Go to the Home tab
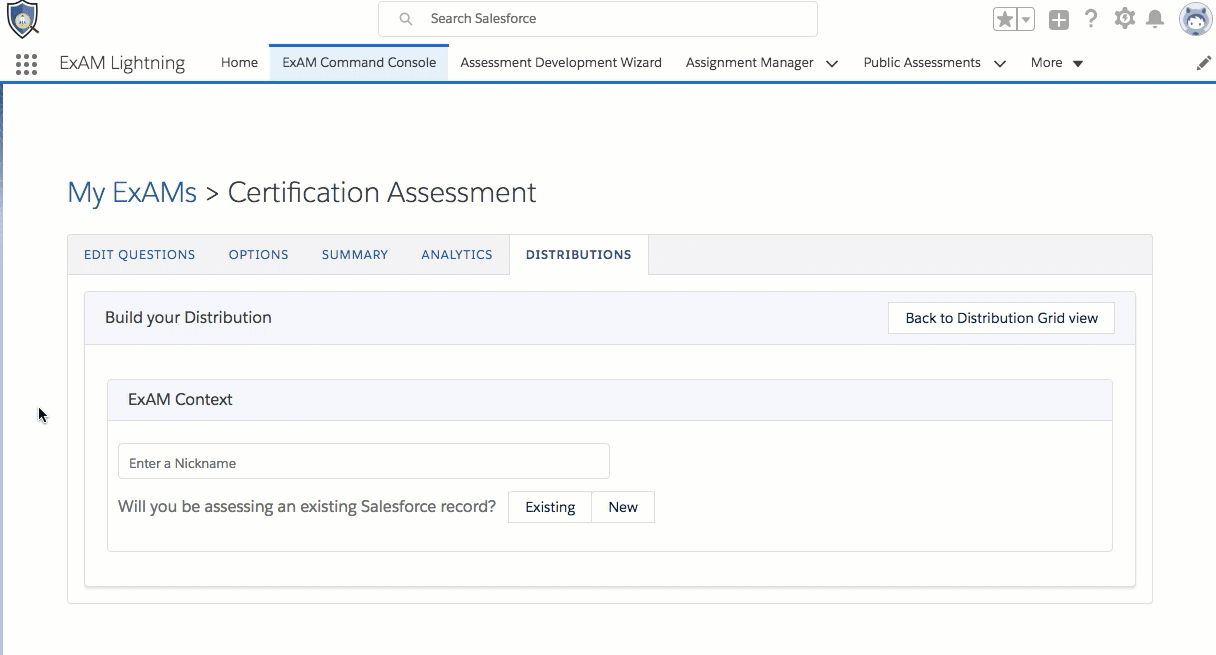Image resolution: width=1216 pixels, height=655 pixels. point(239,62)
